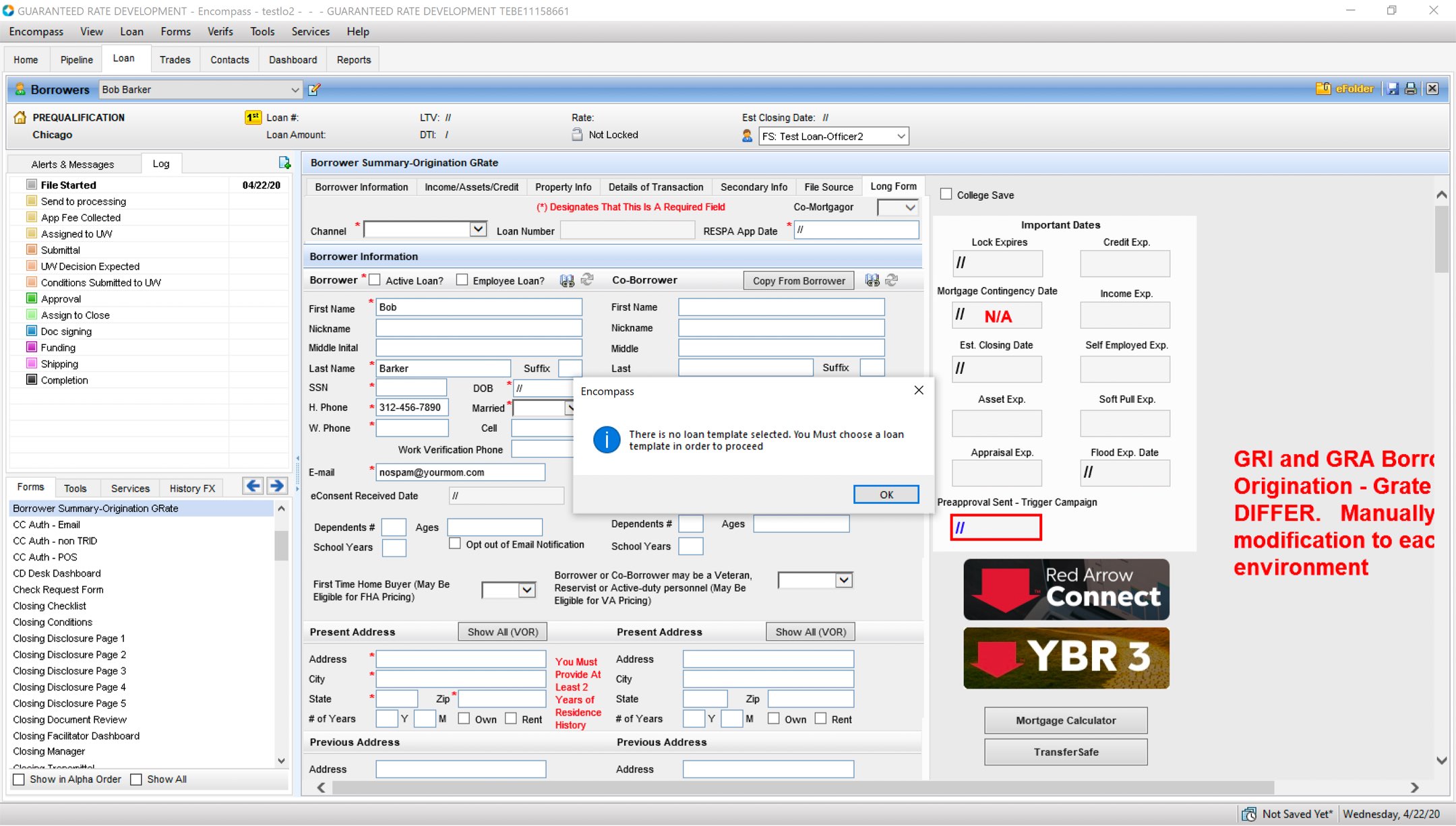Check co-borrower Own residence checkbox

[774, 718]
